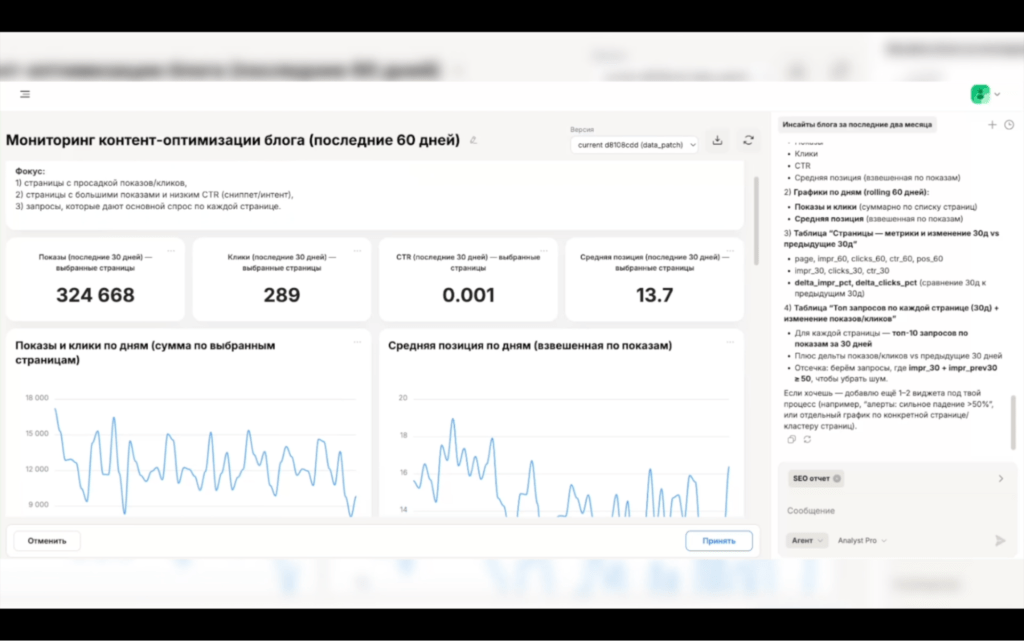Open the hamburger menu at top left
Image resolution: width=1024 pixels, height=641 pixels.
[25, 94]
